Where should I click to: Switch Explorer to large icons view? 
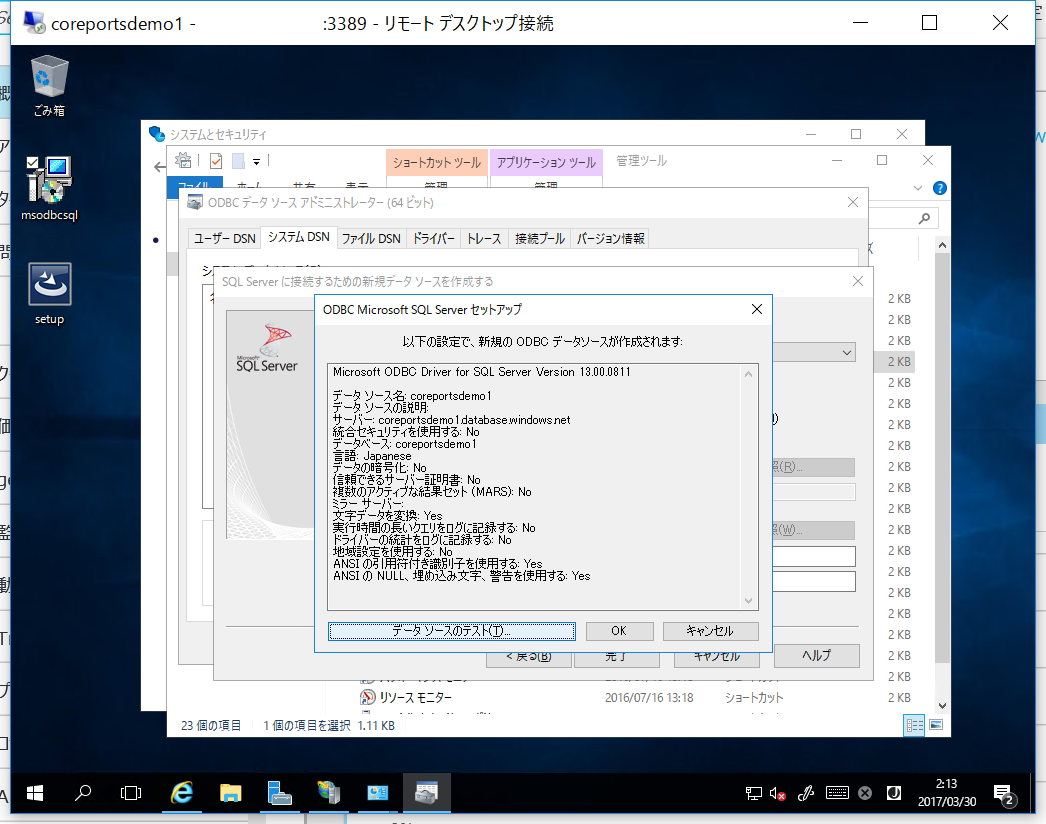(936, 725)
